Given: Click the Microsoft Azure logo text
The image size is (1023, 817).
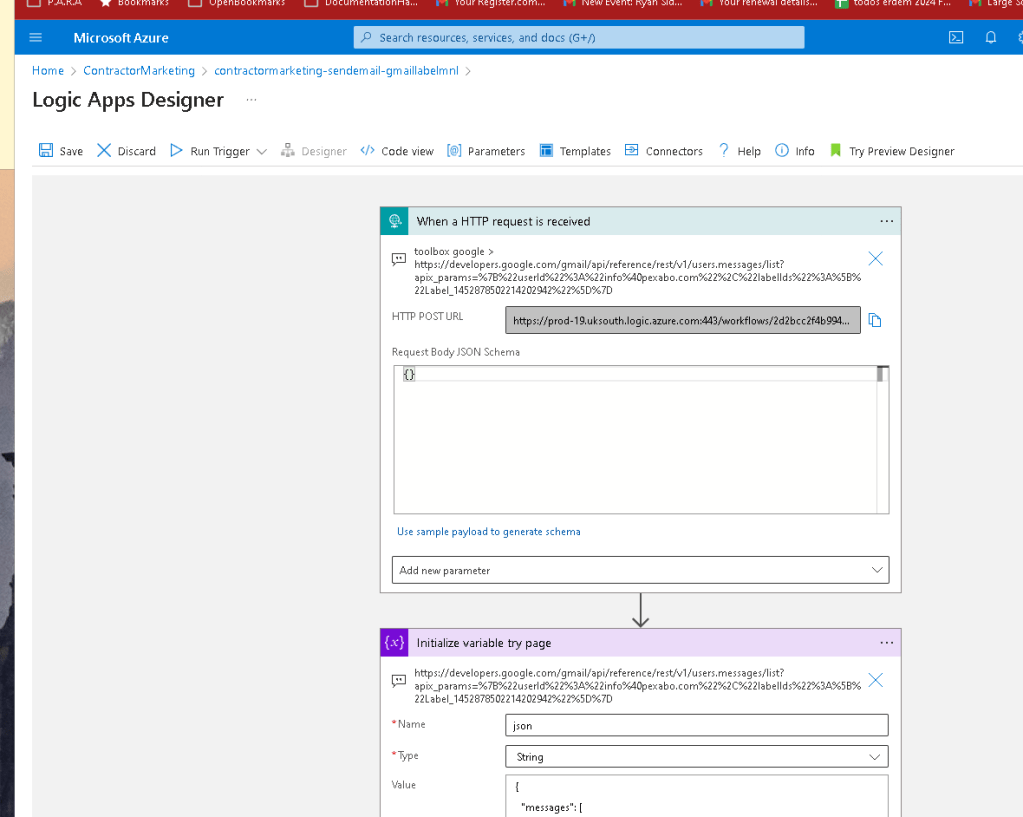Looking at the screenshot, I should (121, 38).
